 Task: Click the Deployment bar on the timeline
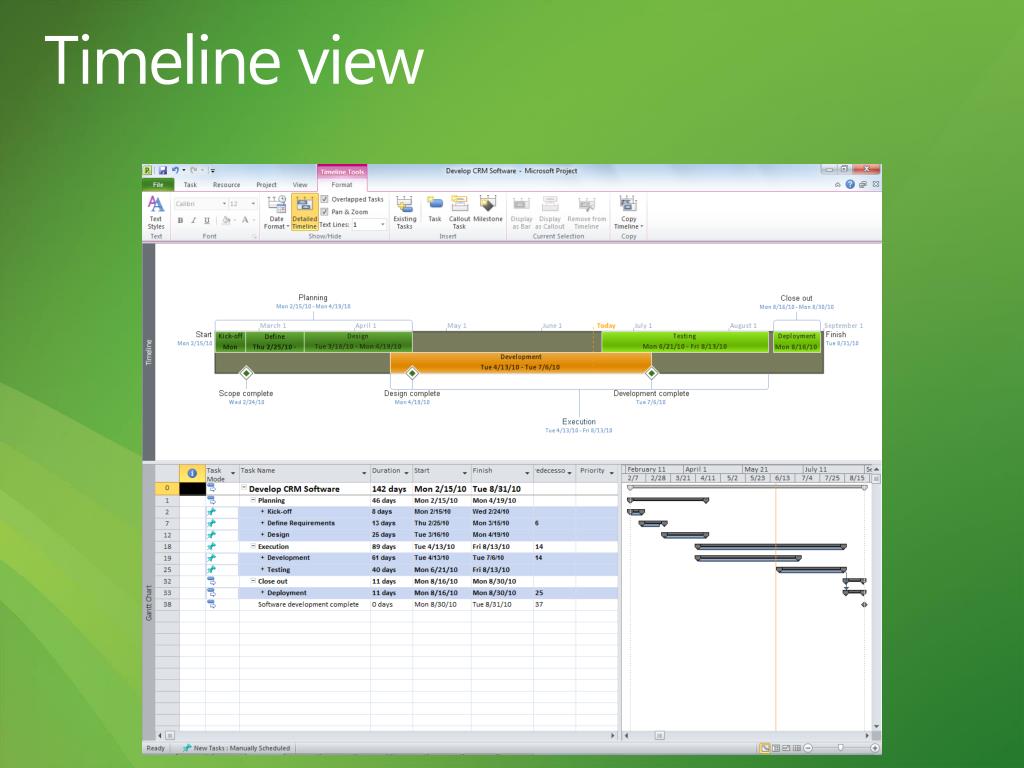click(x=797, y=342)
